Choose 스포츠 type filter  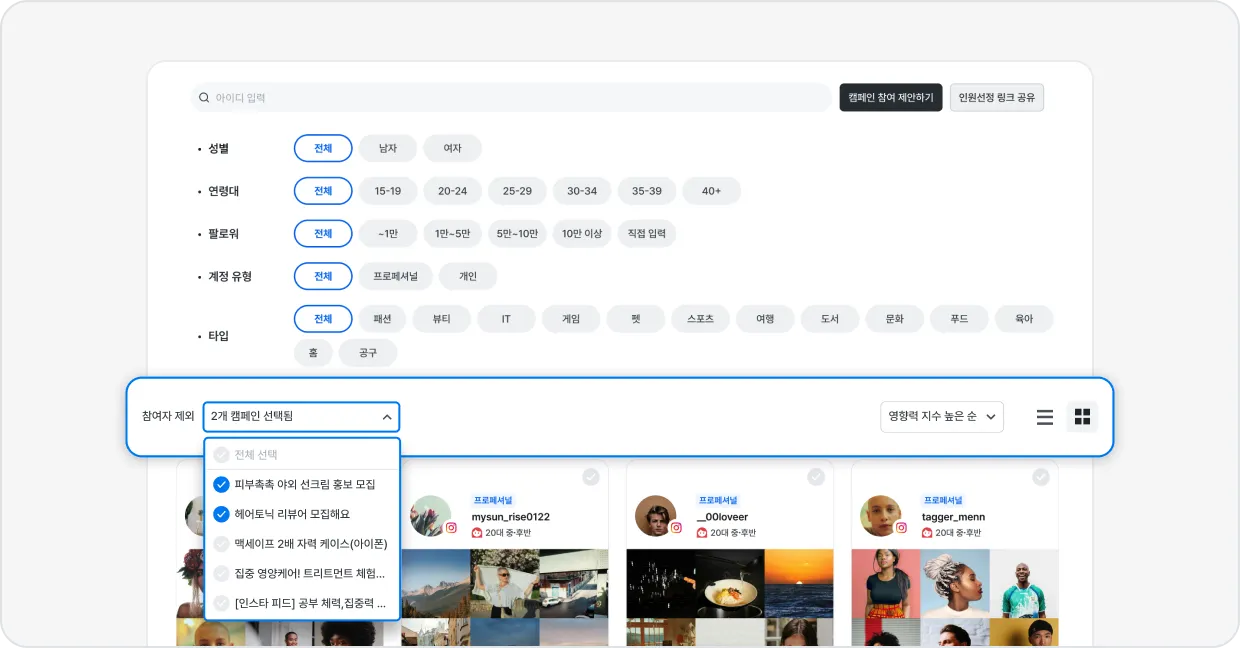pyautogui.click(x=700, y=319)
